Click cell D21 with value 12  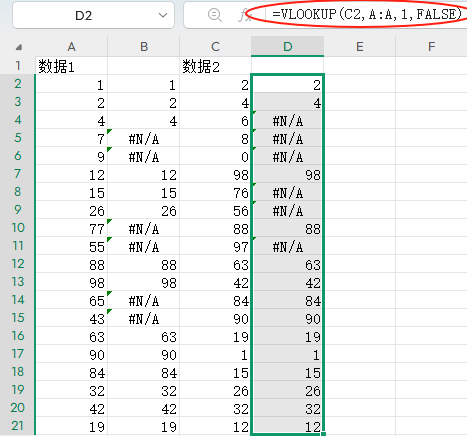pyautogui.click(x=287, y=426)
